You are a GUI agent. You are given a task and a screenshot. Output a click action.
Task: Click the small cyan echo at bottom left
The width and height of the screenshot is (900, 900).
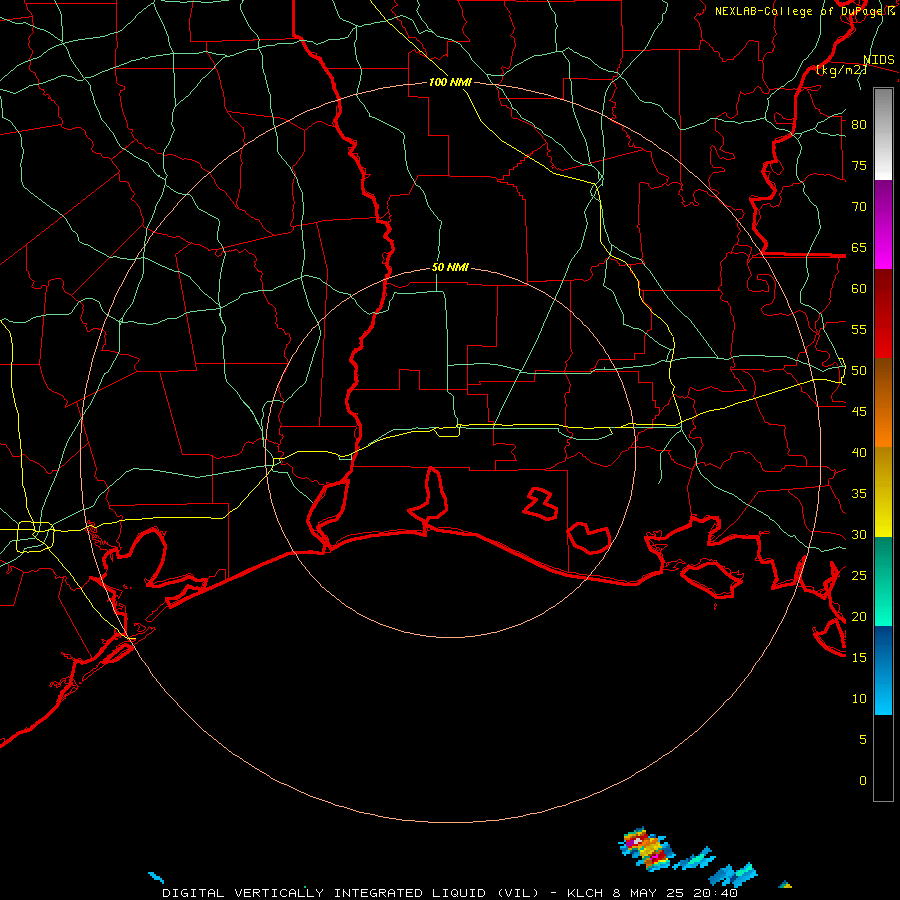156,877
